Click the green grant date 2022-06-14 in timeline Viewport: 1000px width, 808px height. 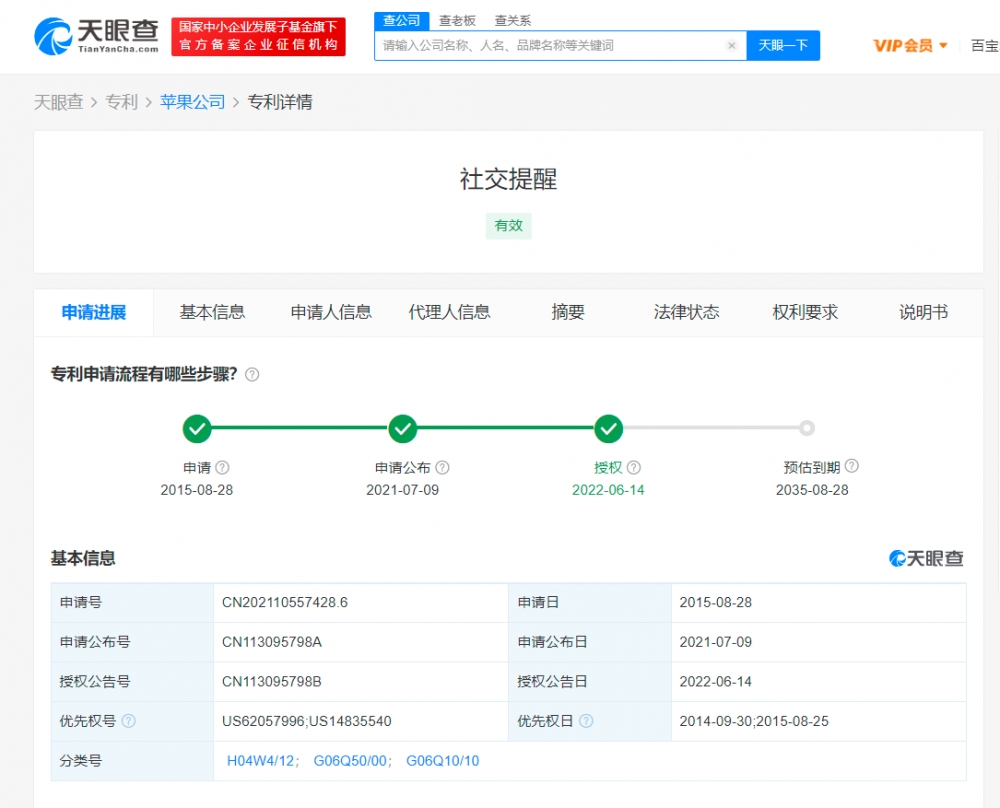tap(608, 490)
